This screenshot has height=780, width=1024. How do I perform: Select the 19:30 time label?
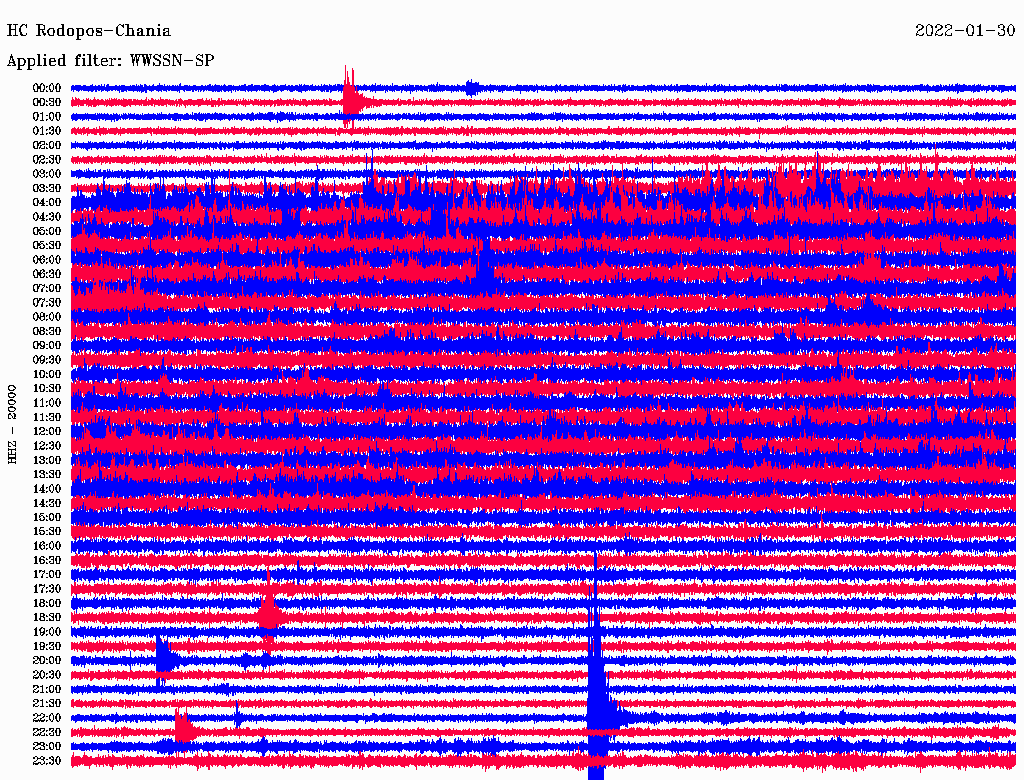point(46,647)
